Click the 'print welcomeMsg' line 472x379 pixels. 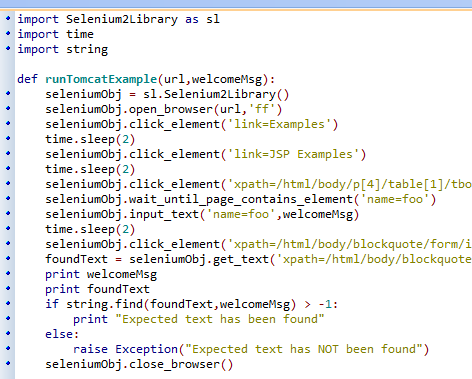pyautogui.click(x=101, y=274)
